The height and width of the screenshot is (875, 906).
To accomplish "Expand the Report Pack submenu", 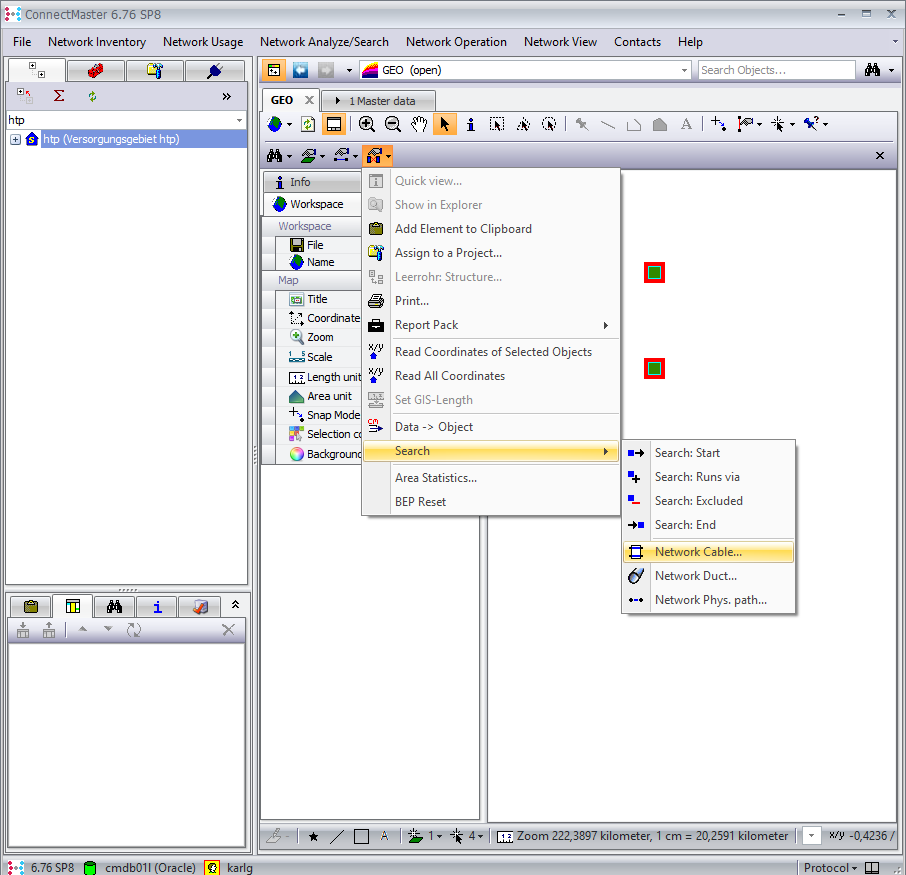I will tap(491, 325).
